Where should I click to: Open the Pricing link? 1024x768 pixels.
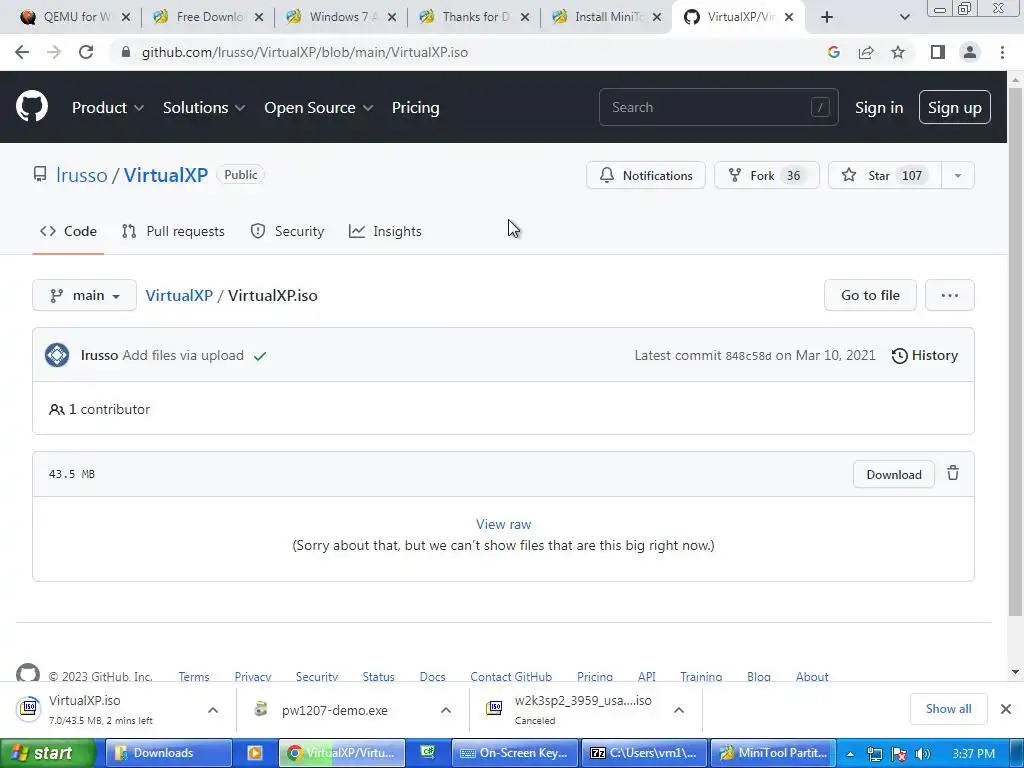coord(415,108)
